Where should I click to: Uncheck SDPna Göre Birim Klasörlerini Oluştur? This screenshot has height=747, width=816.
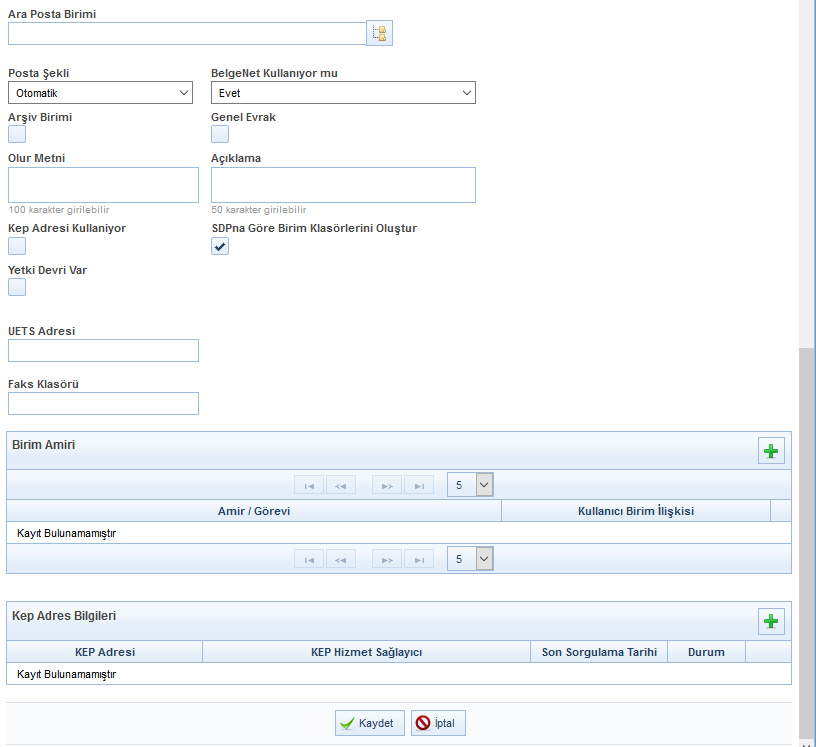(x=220, y=245)
